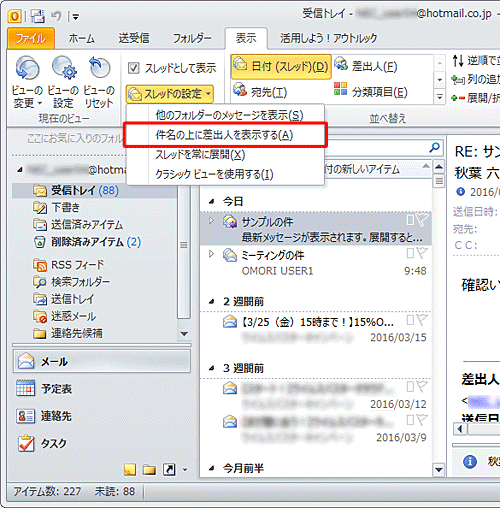Click the message list scroll-down arrow

pyautogui.click(x=439, y=470)
